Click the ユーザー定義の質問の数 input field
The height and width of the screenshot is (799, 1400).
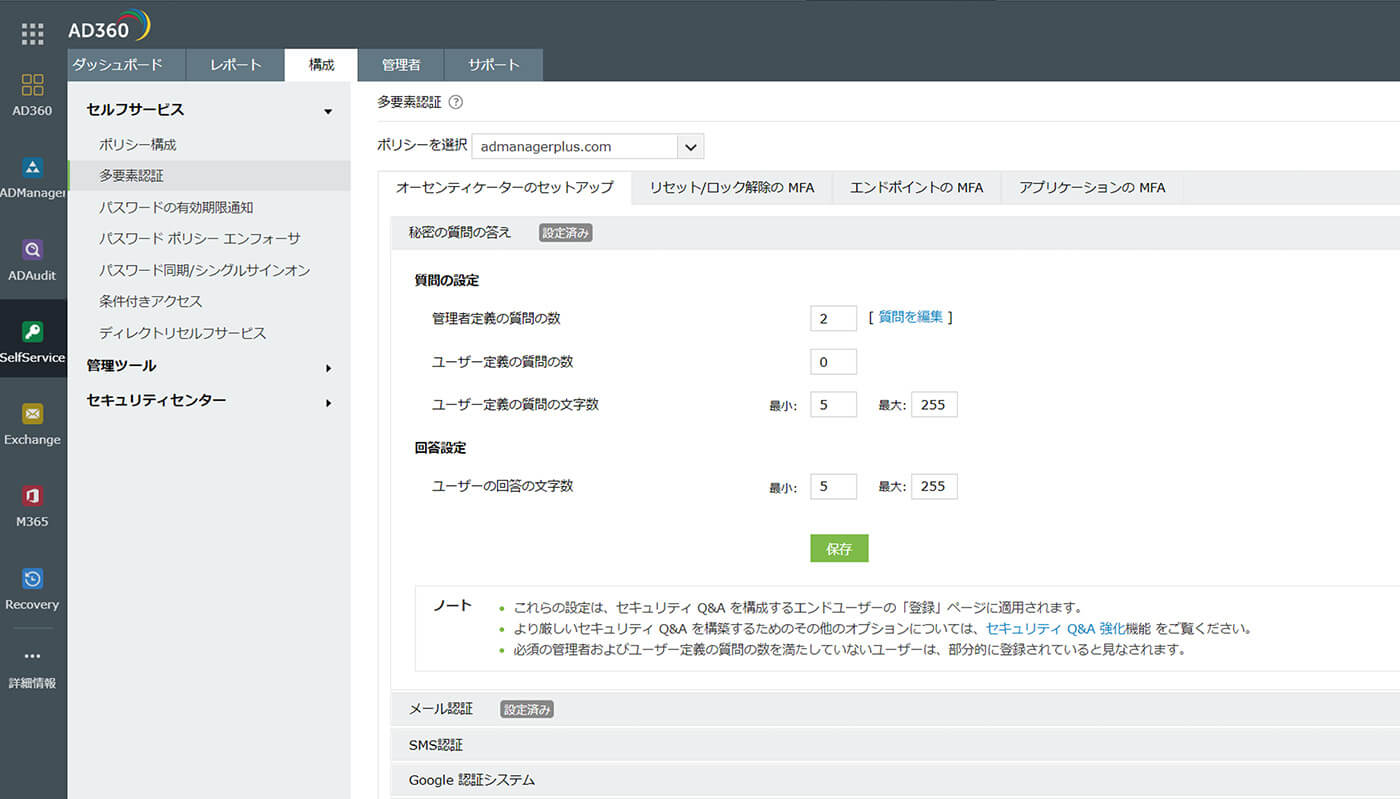pyautogui.click(x=833, y=361)
